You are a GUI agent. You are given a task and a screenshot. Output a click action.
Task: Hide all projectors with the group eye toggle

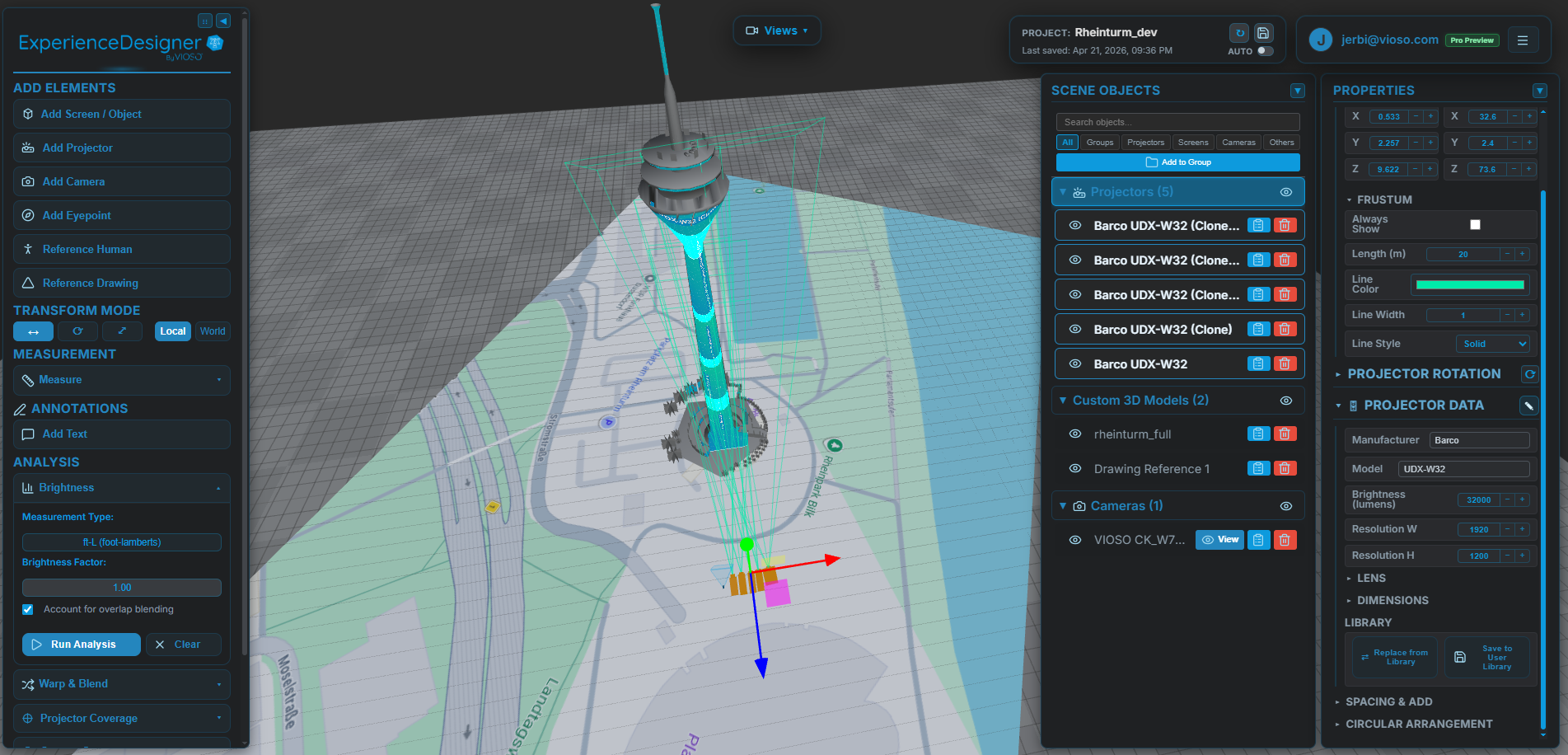tap(1285, 191)
